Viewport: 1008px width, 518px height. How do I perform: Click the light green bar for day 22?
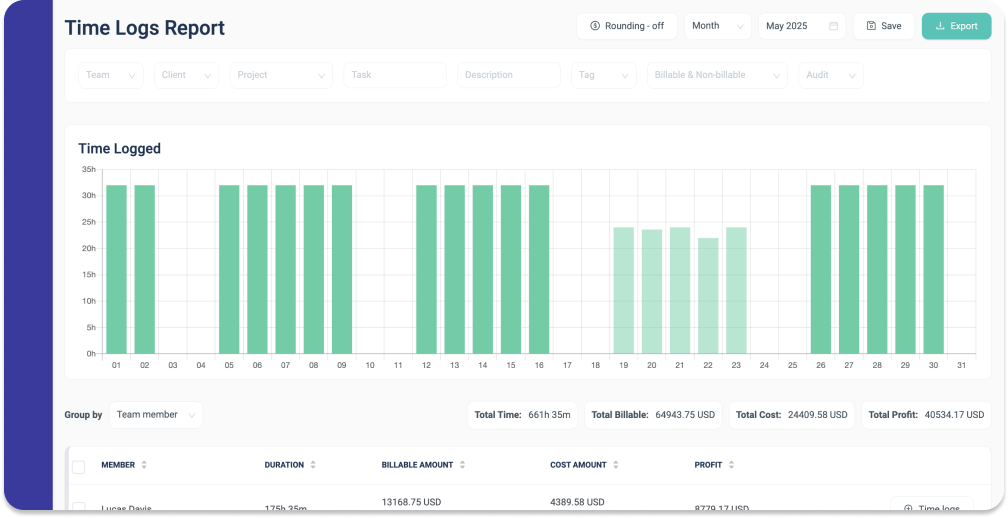click(x=708, y=296)
